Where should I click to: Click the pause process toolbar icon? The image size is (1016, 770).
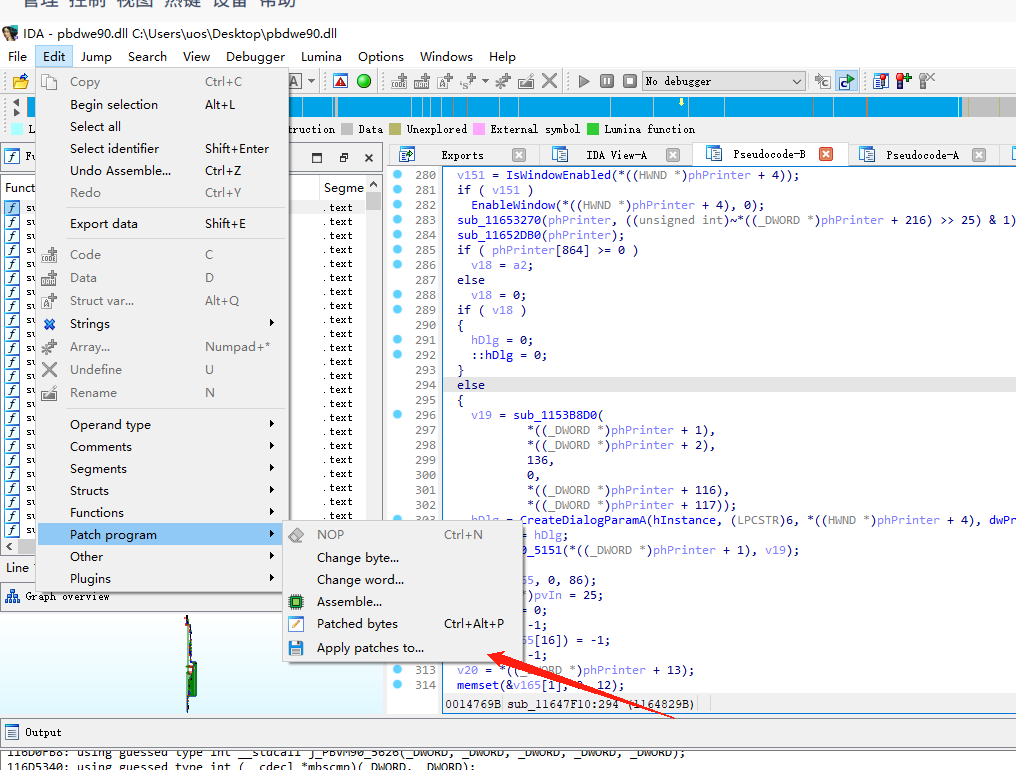coord(607,81)
